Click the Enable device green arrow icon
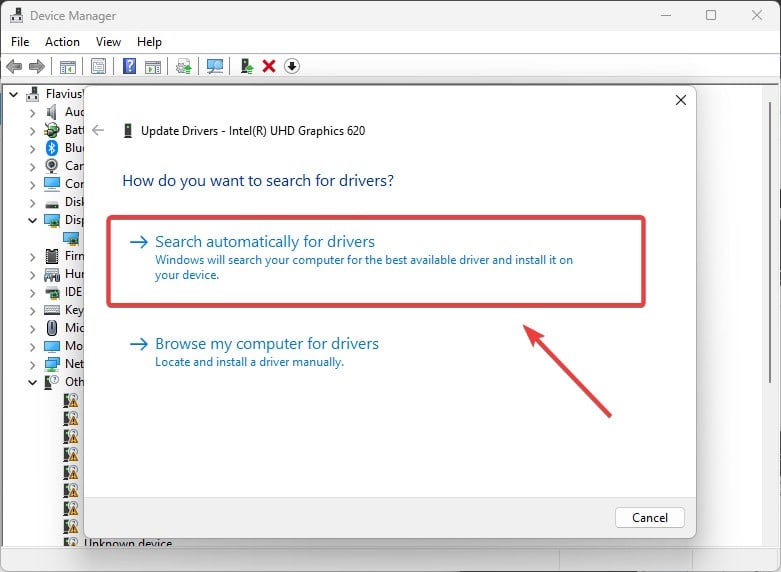The width and height of the screenshot is (781, 572). (x=247, y=66)
